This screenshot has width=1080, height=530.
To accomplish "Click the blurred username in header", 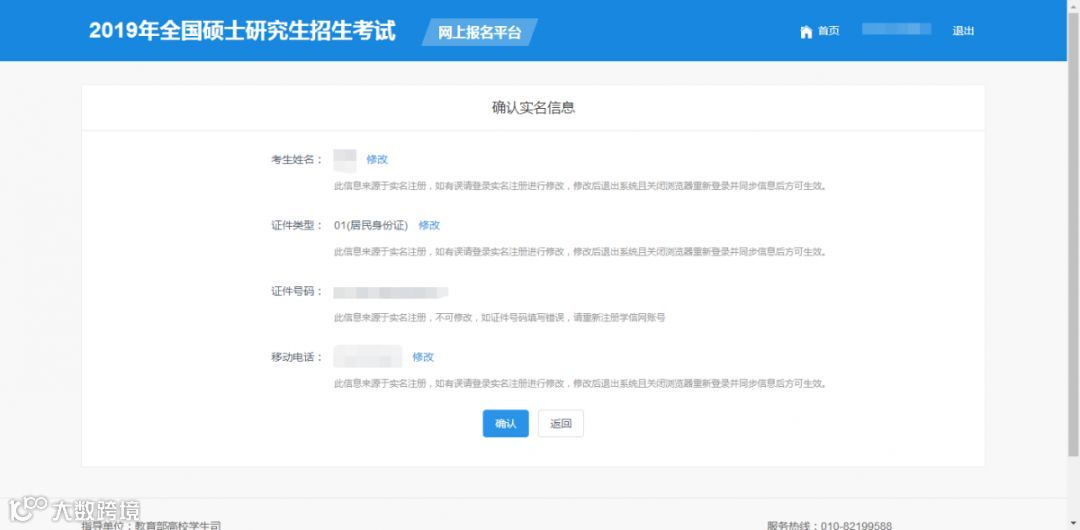I will [896, 30].
